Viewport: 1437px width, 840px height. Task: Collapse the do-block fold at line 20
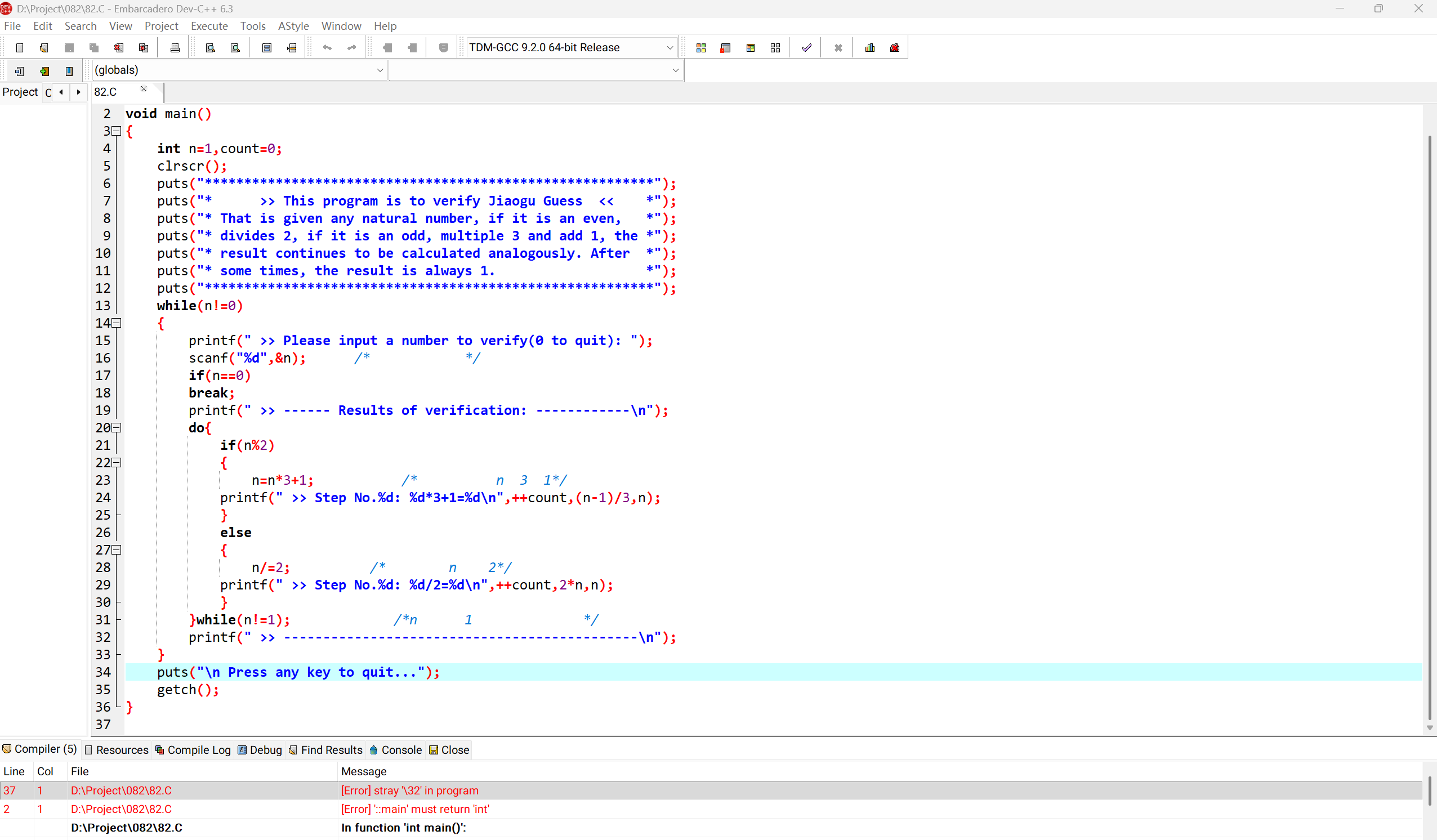click(117, 428)
